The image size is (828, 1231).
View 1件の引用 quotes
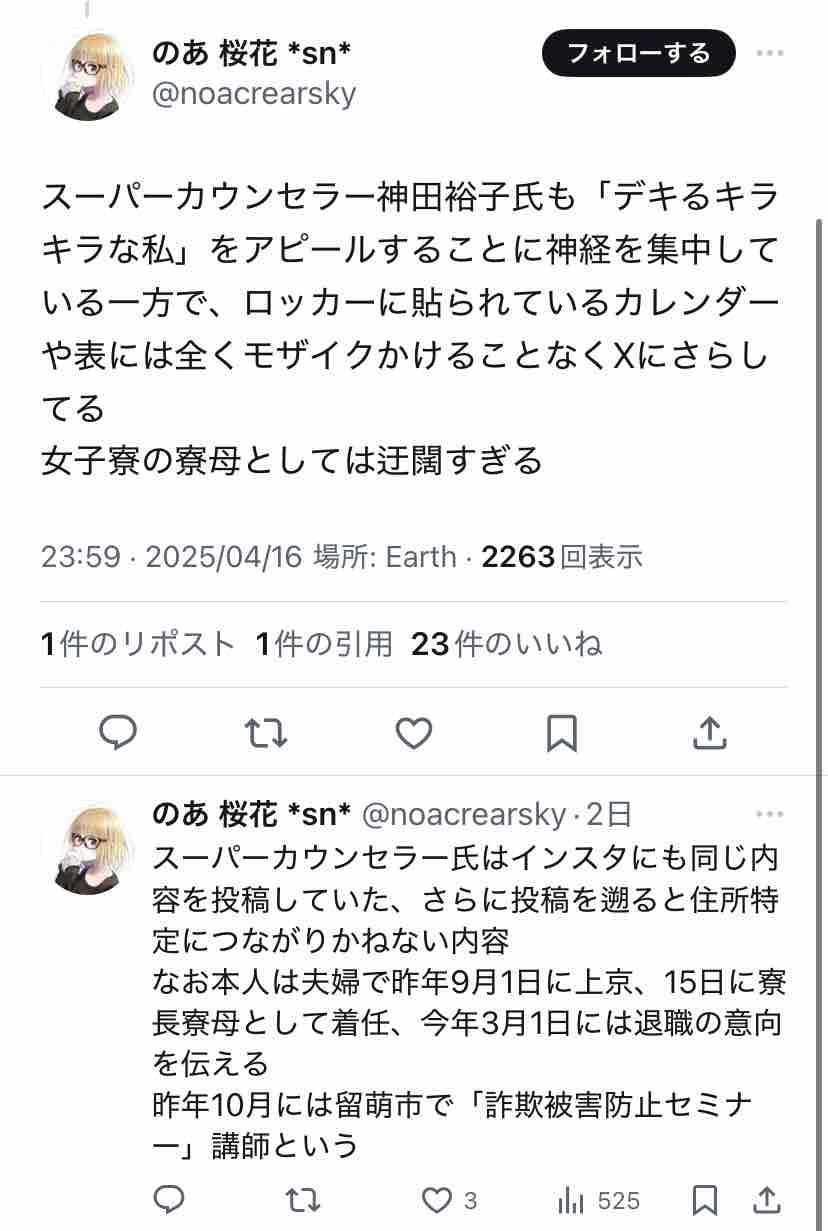click(x=324, y=644)
